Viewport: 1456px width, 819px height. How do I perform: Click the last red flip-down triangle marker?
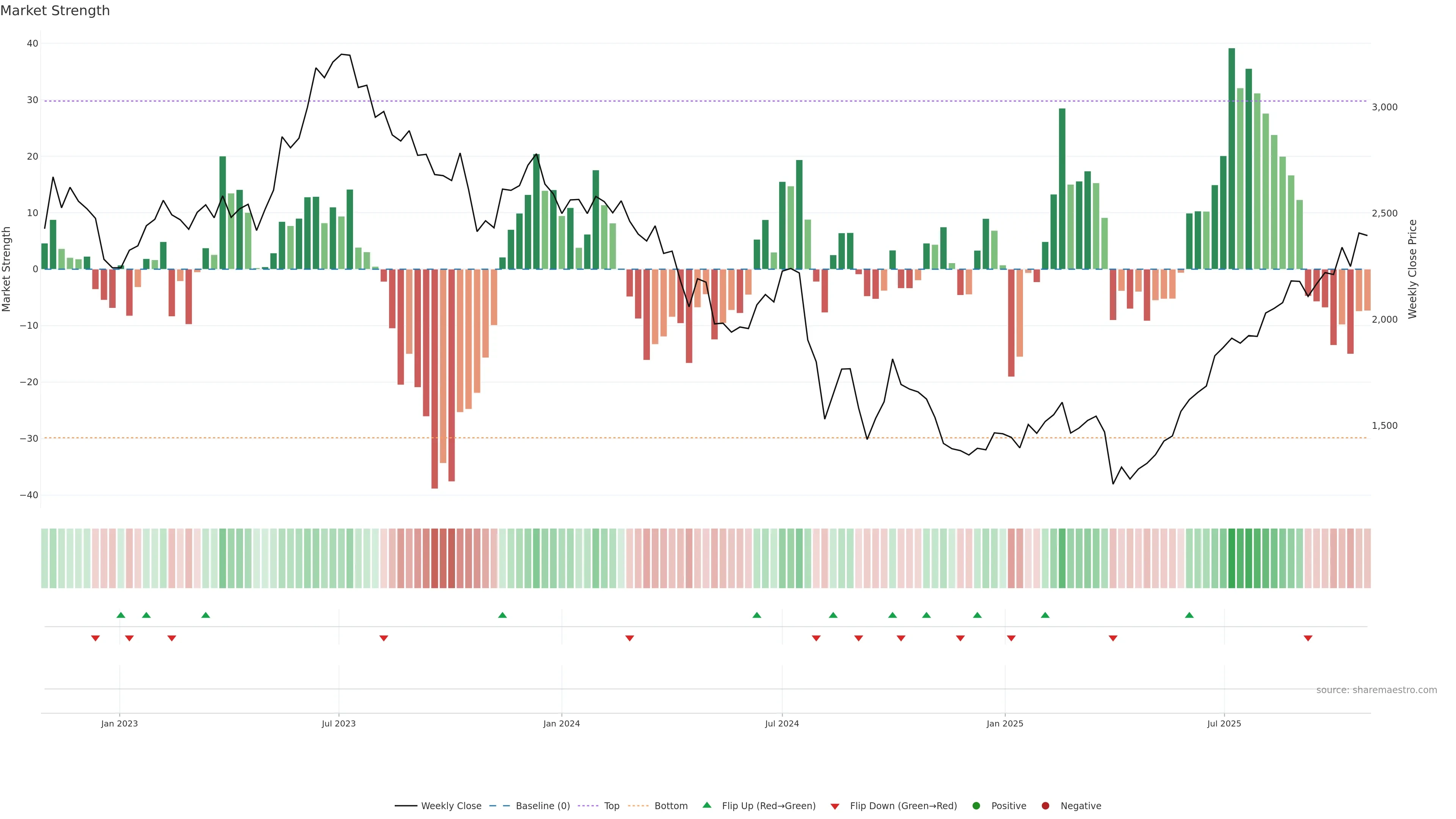pyautogui.click(x=1308, y=638)
